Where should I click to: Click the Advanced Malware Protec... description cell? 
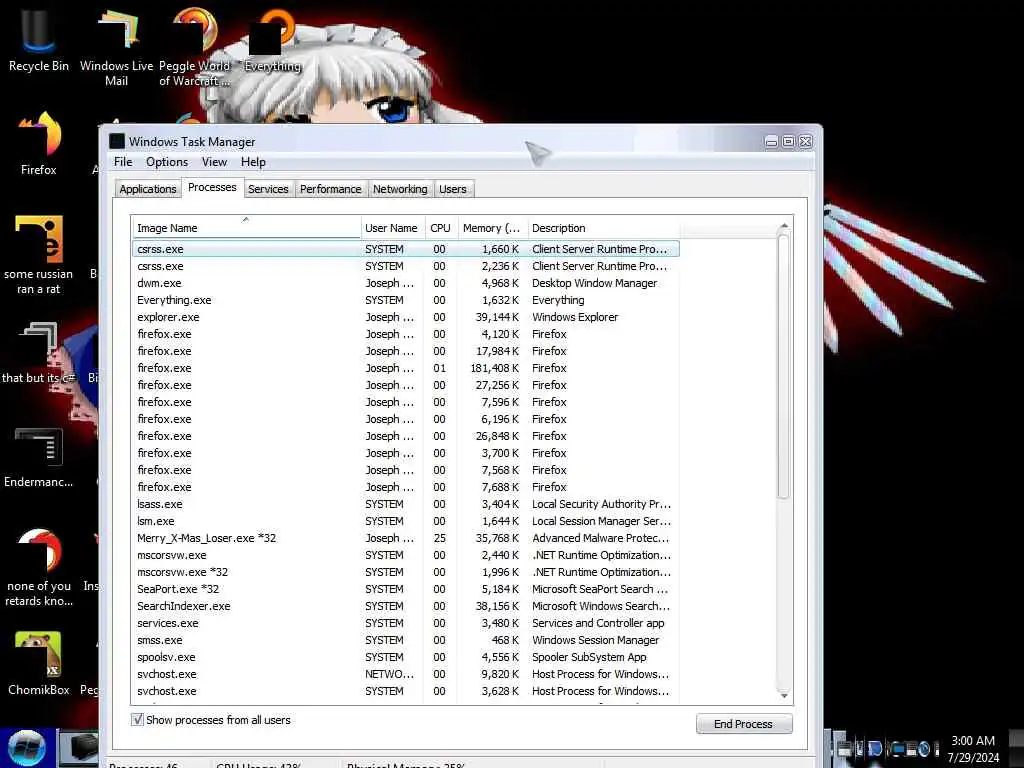(600, 537)
